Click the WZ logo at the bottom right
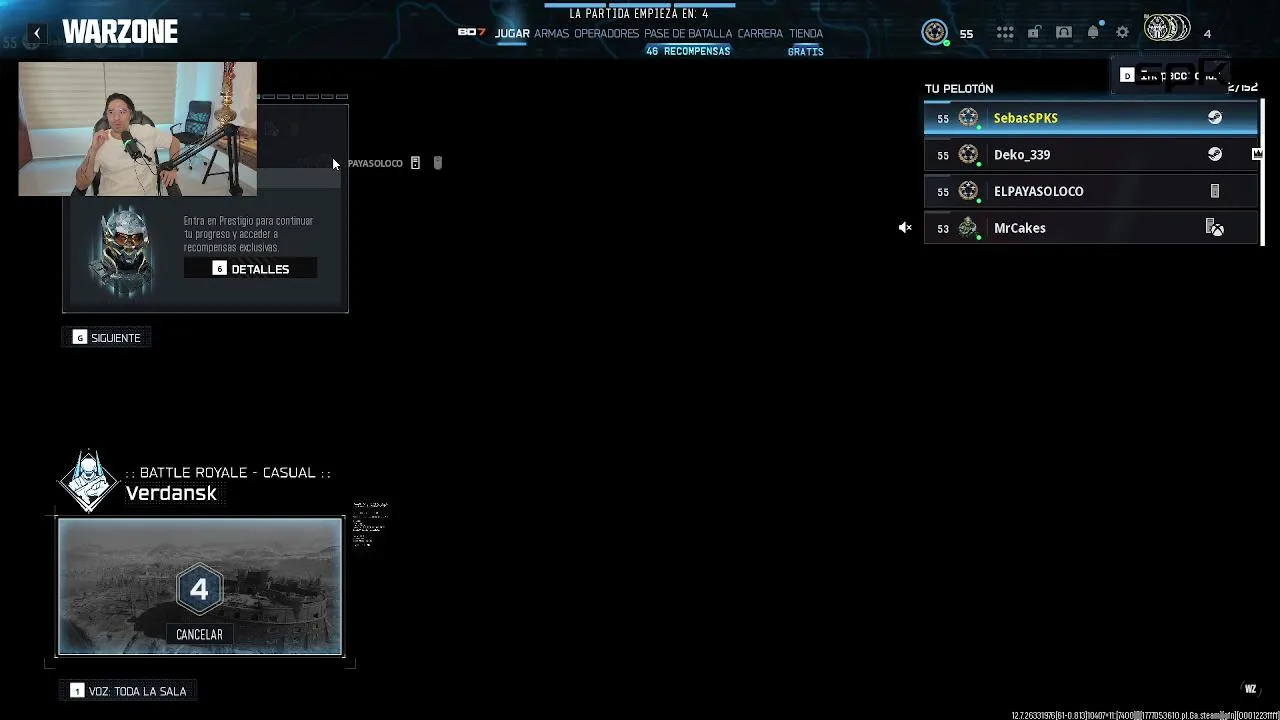1280x720 pixels. pyautogui.click(x=1250, y=689)
